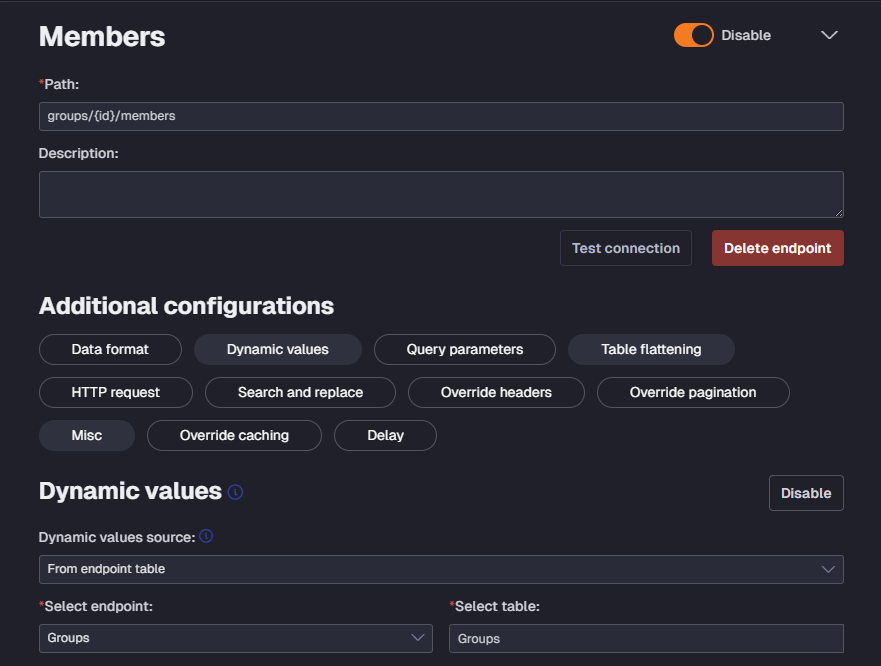Click the description resize handle
The height and width of the screenshot is (666, 881).
[x=839, y=212]
